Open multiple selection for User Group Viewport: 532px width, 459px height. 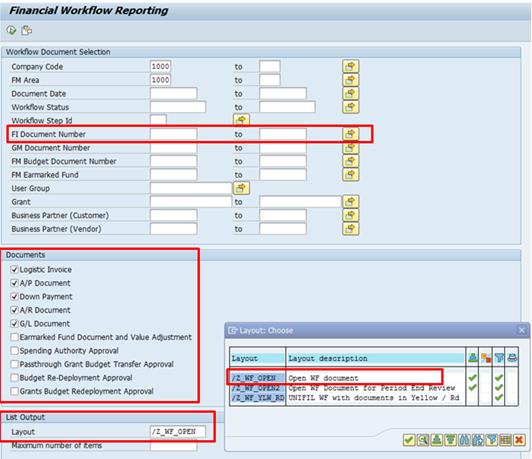[241, 188]
